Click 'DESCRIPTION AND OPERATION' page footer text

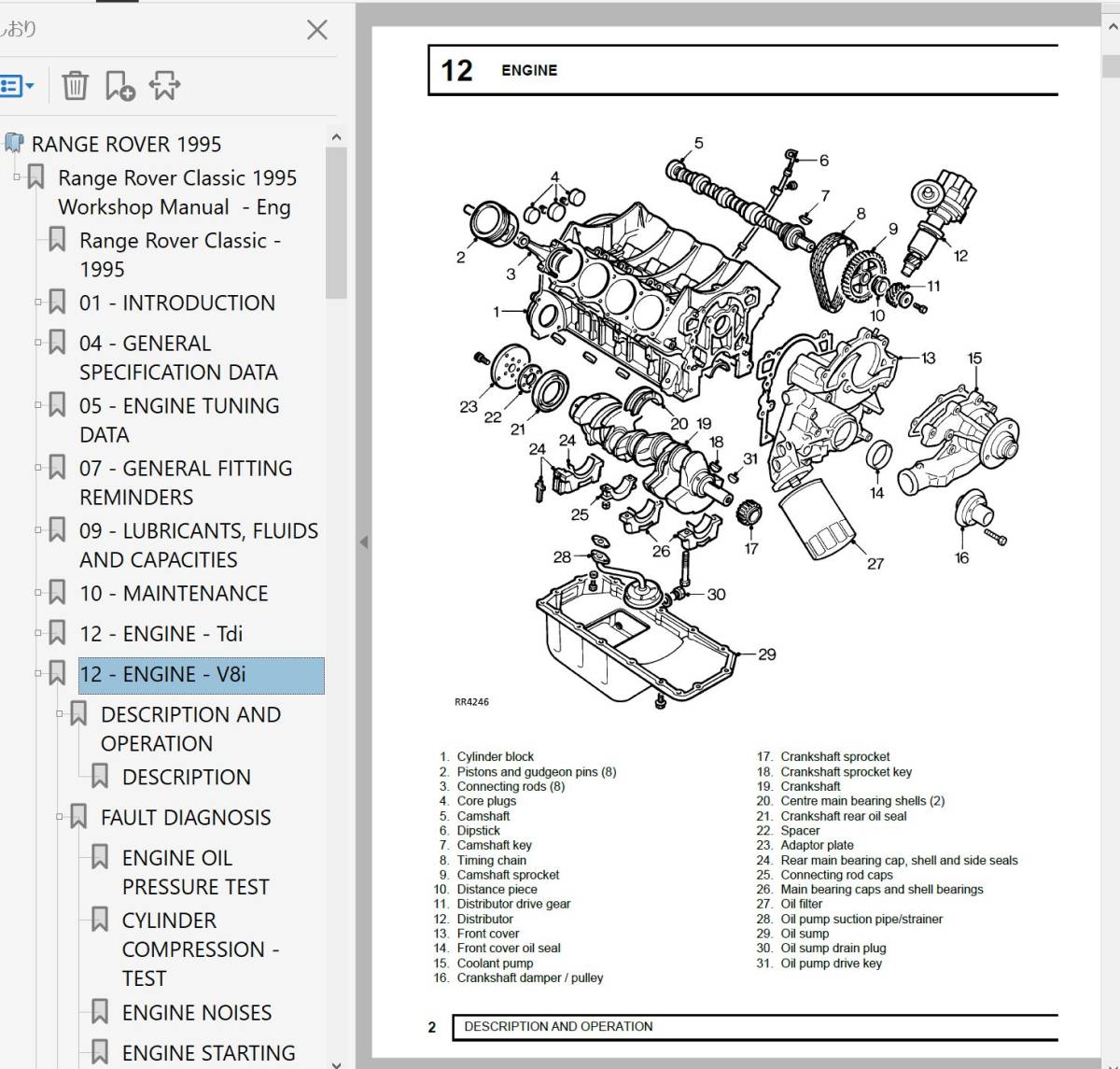tap(558, 1026)
